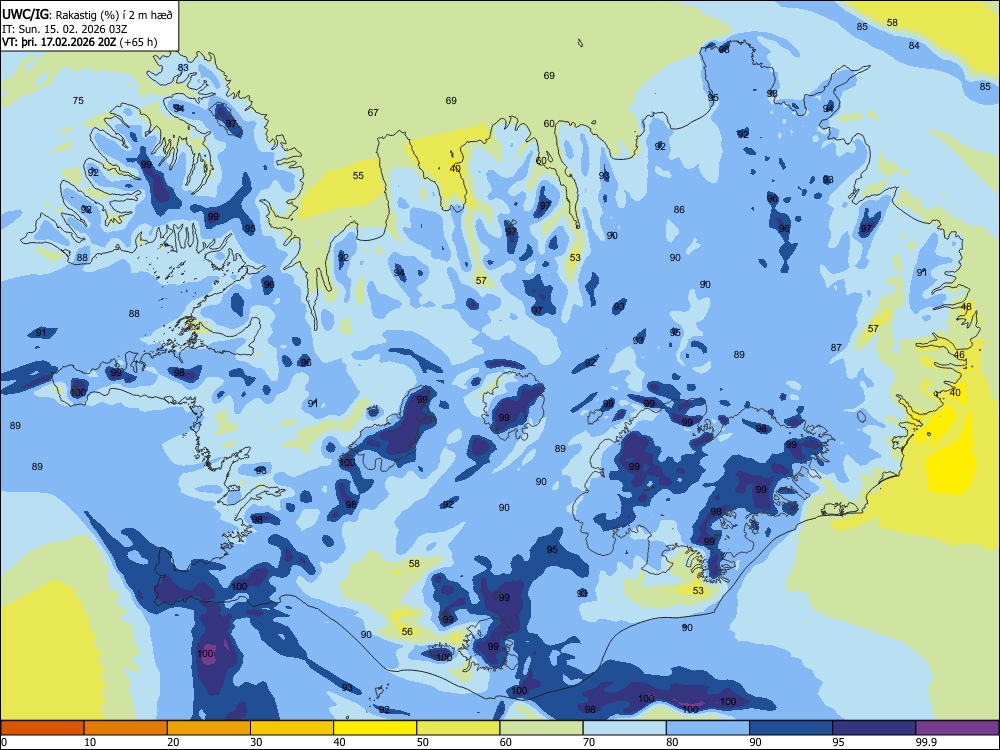Click the legend label '10'

point(90,742)
